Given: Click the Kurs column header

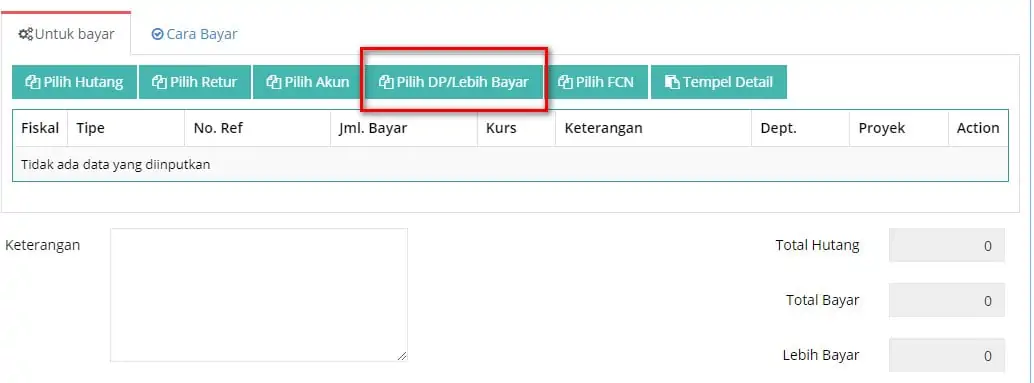Looking at the screenshot, I should [516, 128].
